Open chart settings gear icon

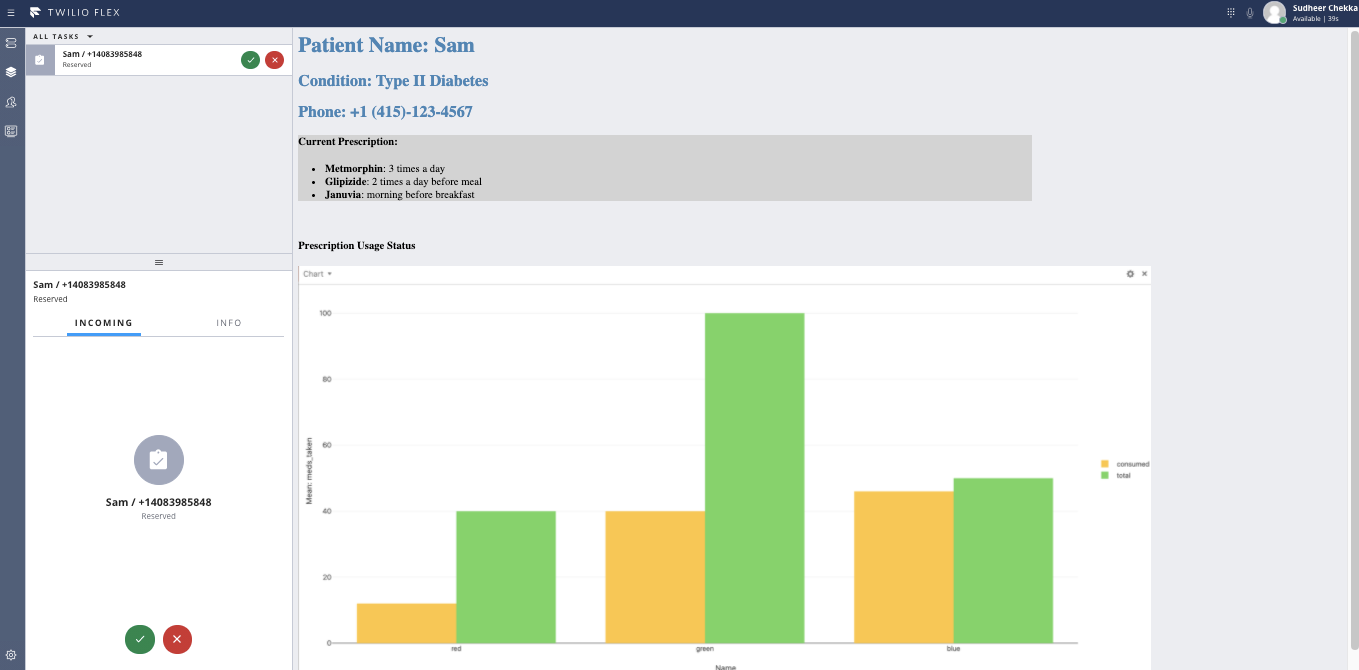1130,274
